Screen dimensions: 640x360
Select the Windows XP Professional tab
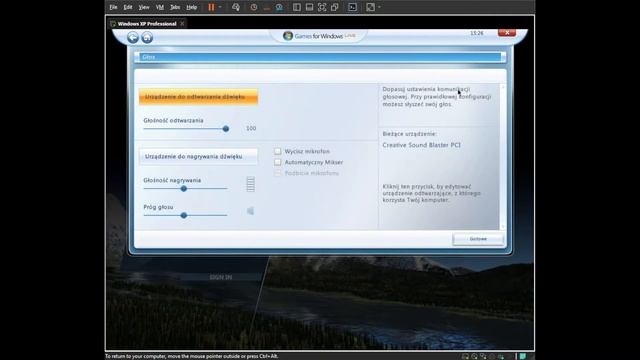click(x=147, y=24)
